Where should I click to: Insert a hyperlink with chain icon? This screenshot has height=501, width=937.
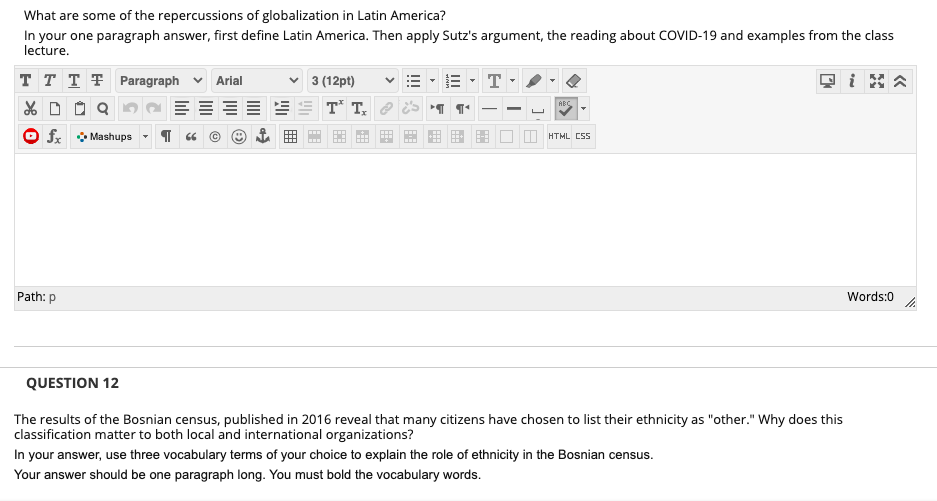(x=386, y=108)
